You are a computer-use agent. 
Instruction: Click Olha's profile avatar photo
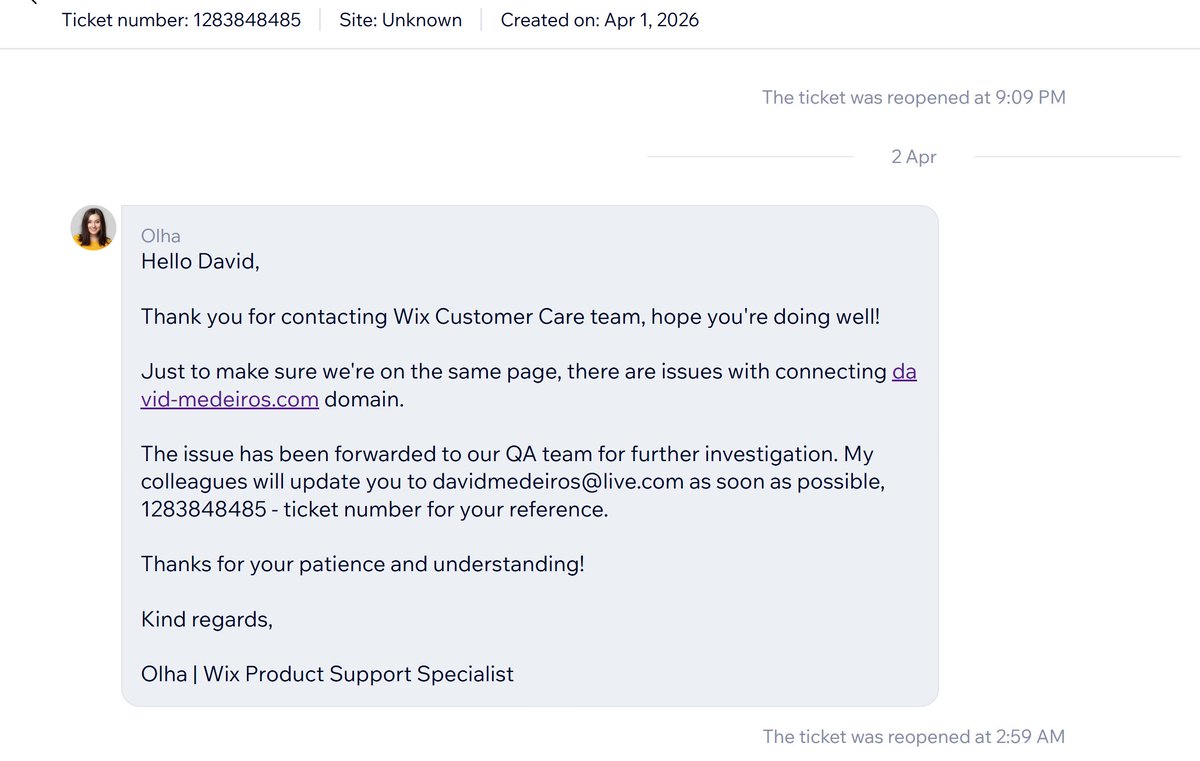93,228
